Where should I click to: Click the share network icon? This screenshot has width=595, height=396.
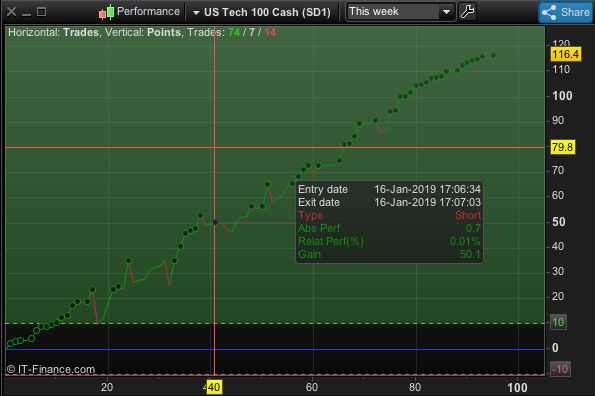[549, 13]
